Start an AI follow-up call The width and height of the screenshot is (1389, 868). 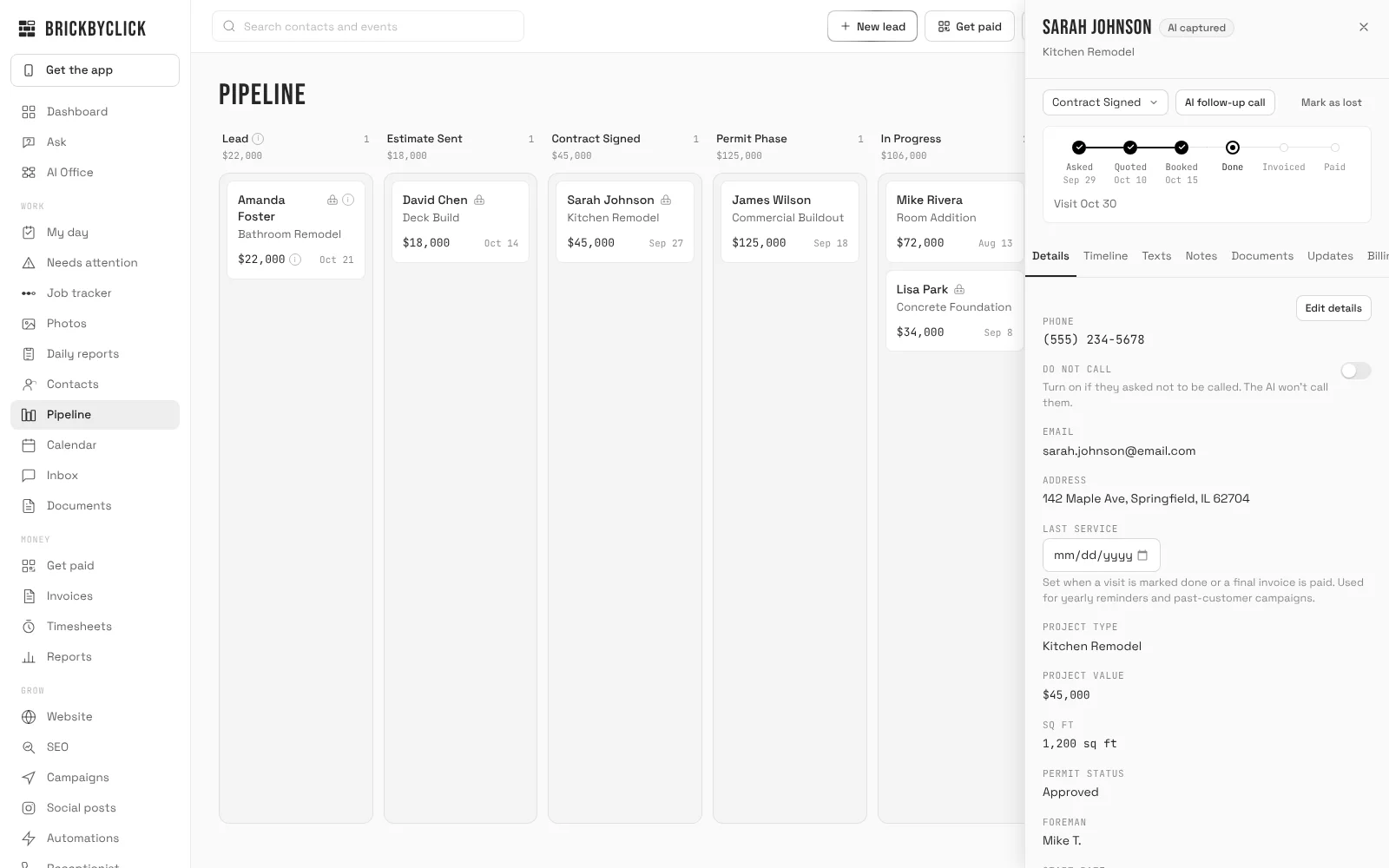1225,102
